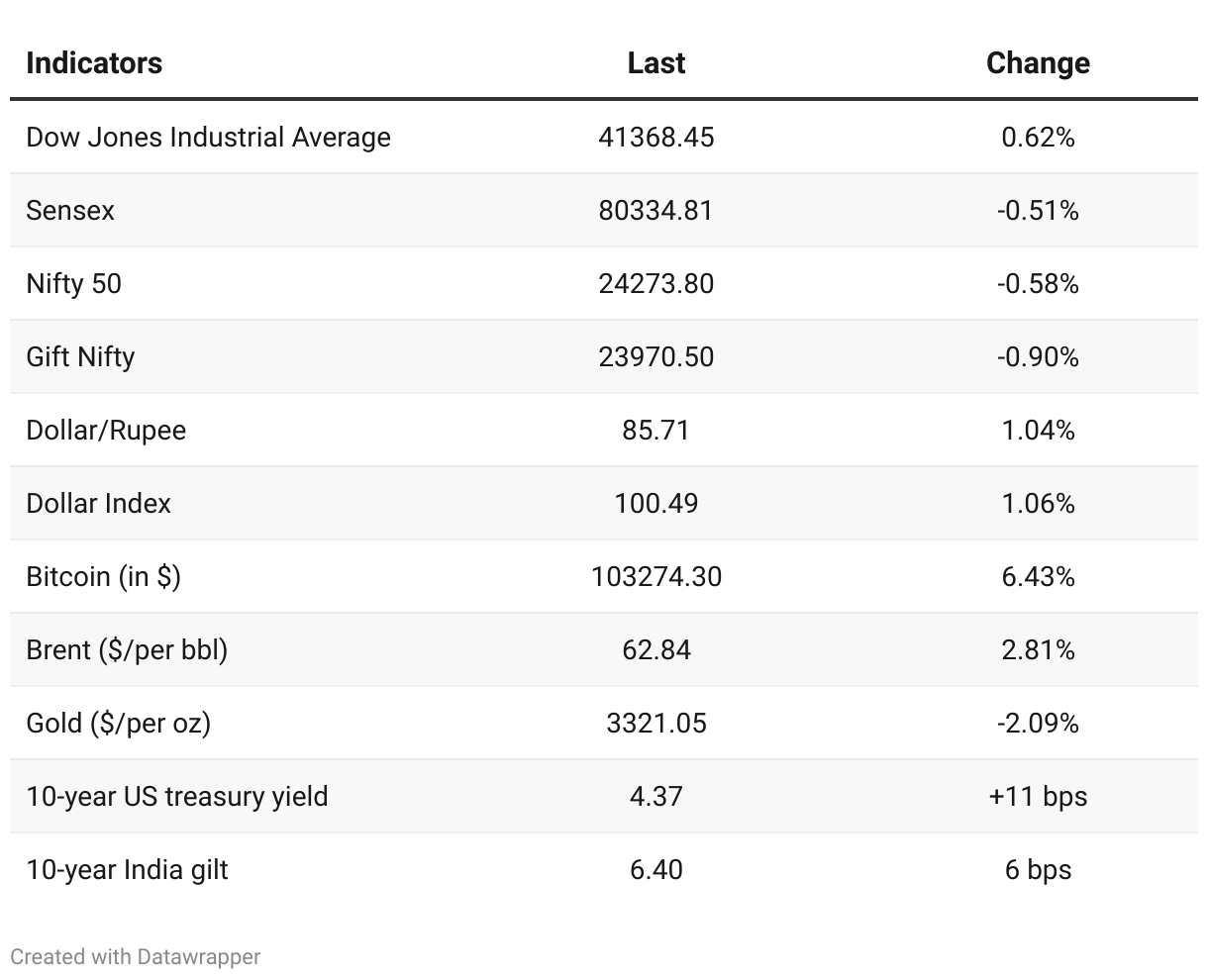Click the Last column header

click(655, 62)
